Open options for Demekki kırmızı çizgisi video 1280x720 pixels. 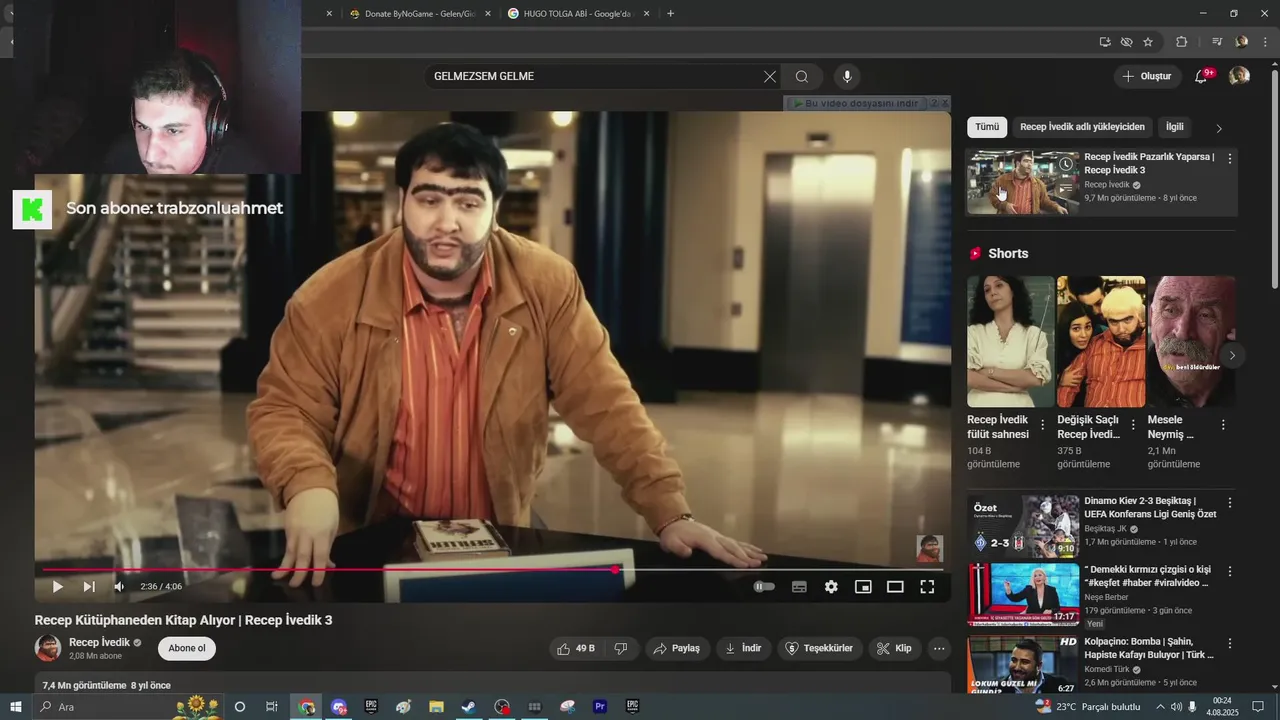1230,571
